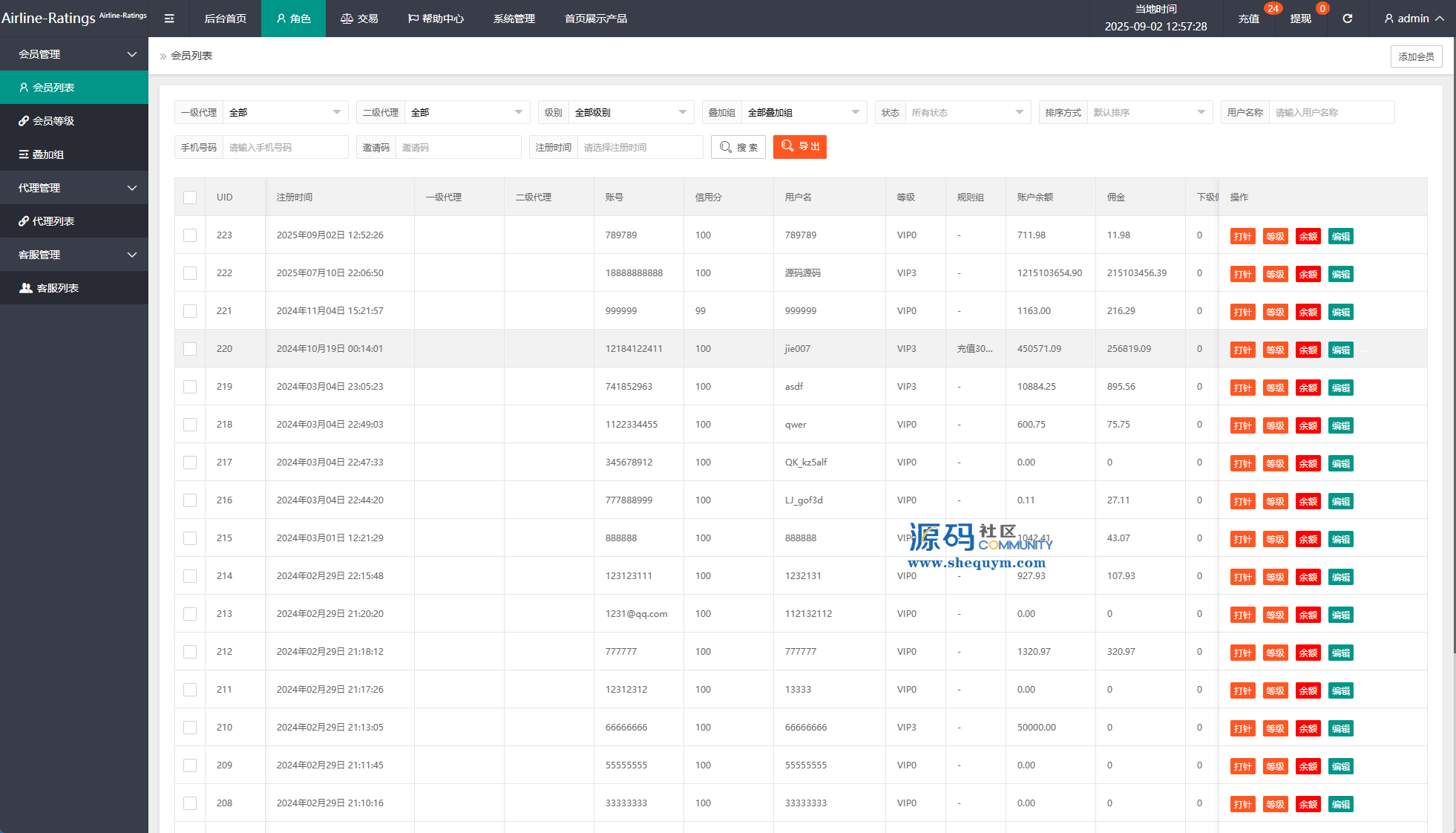Open 客服列表 users icon in sidebar

click(26, 288)
